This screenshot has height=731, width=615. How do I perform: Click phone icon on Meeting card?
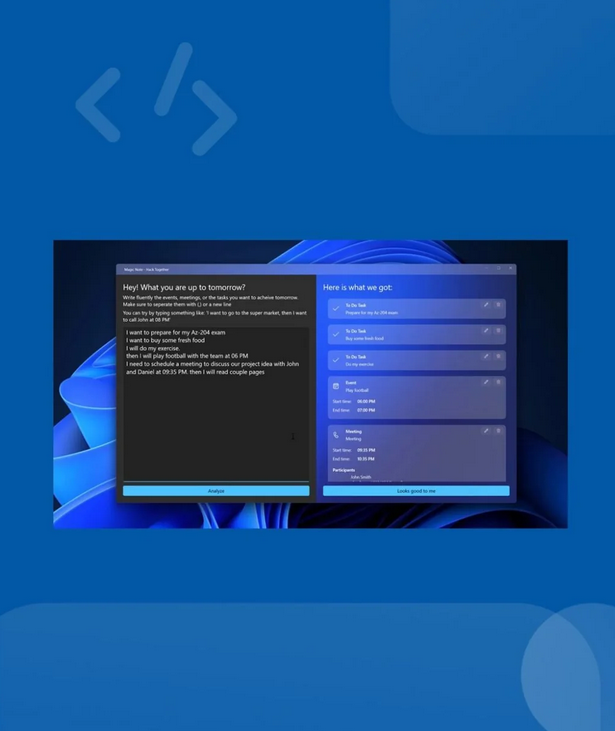click(x=336, y=435)
